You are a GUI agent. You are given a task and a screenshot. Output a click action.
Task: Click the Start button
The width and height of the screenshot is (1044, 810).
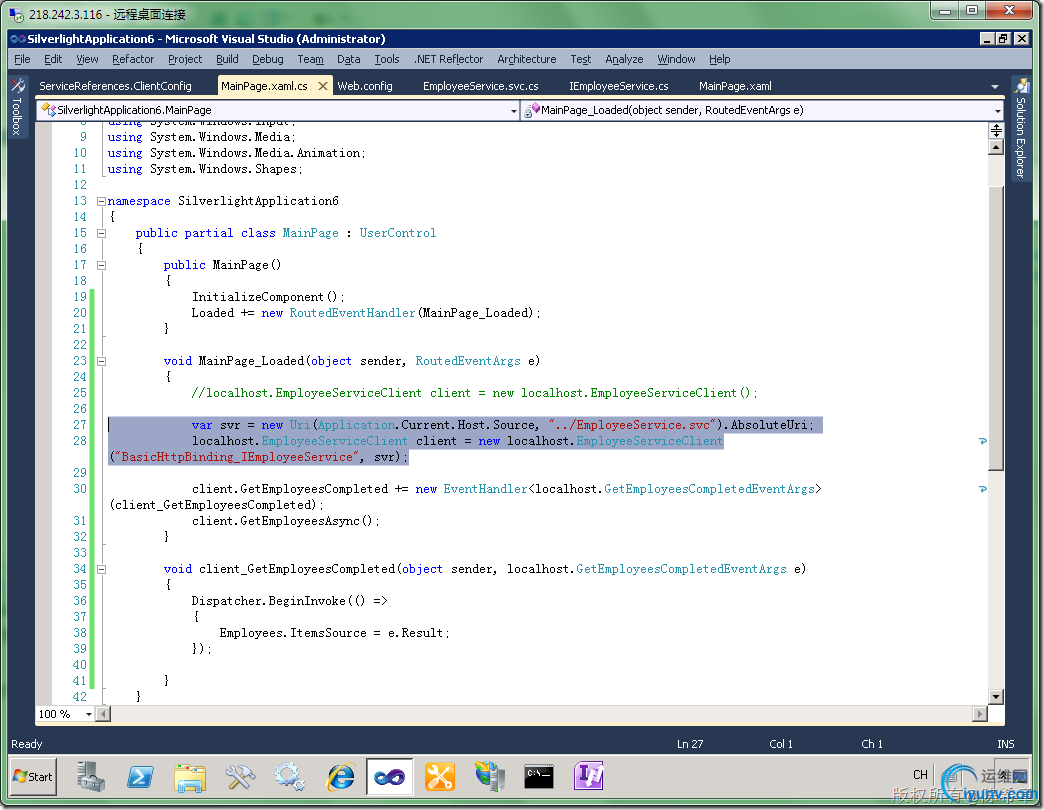[x=33, y=777]
